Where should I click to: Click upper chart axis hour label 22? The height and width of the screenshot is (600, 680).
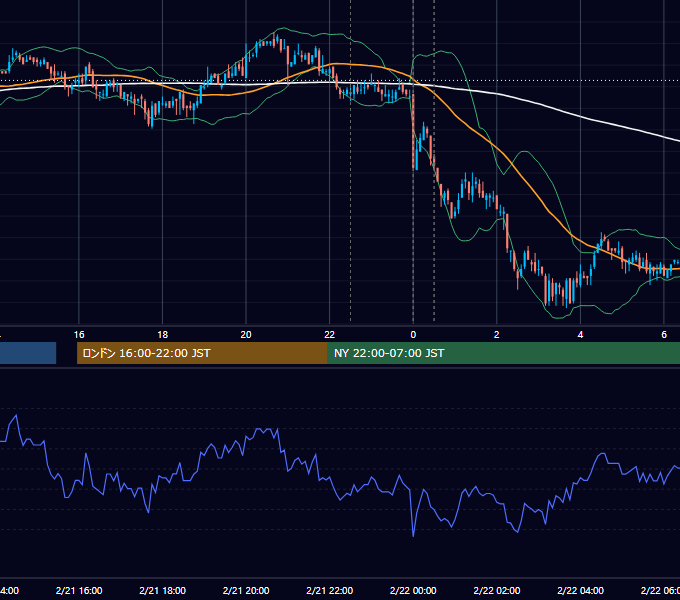tap(330, 335)
